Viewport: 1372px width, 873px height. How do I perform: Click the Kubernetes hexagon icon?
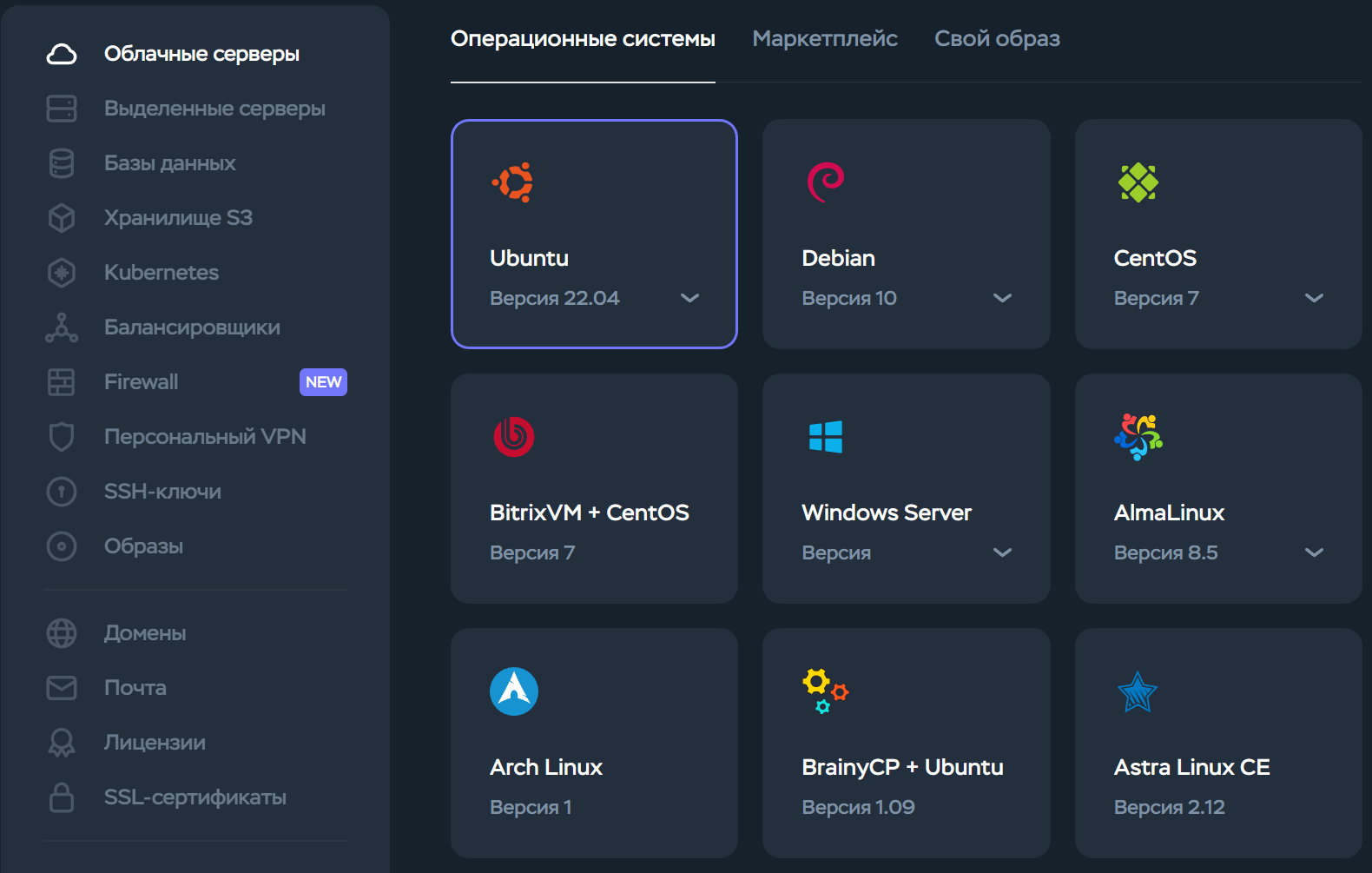click(62, 273)
